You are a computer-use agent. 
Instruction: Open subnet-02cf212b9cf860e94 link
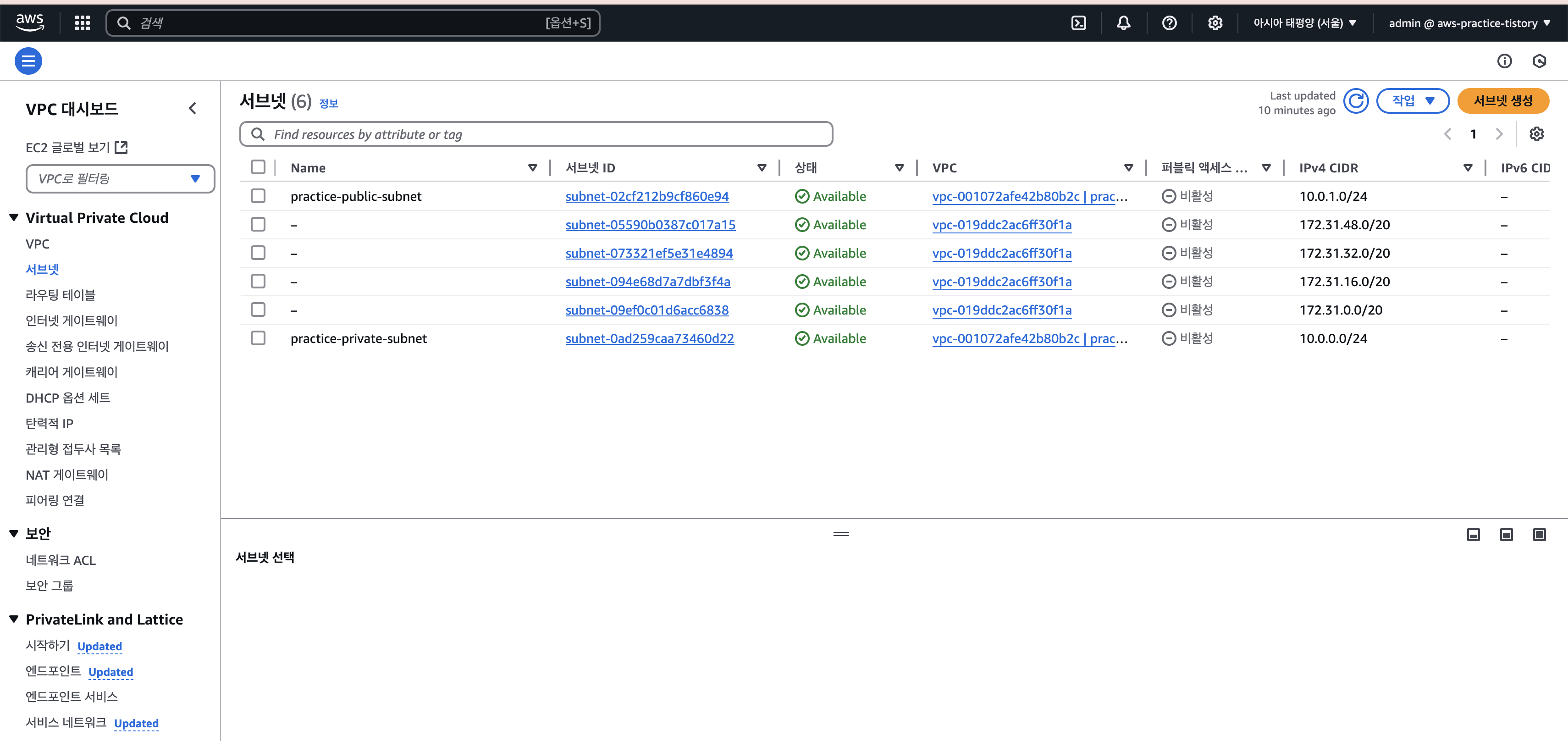[646, 197]
